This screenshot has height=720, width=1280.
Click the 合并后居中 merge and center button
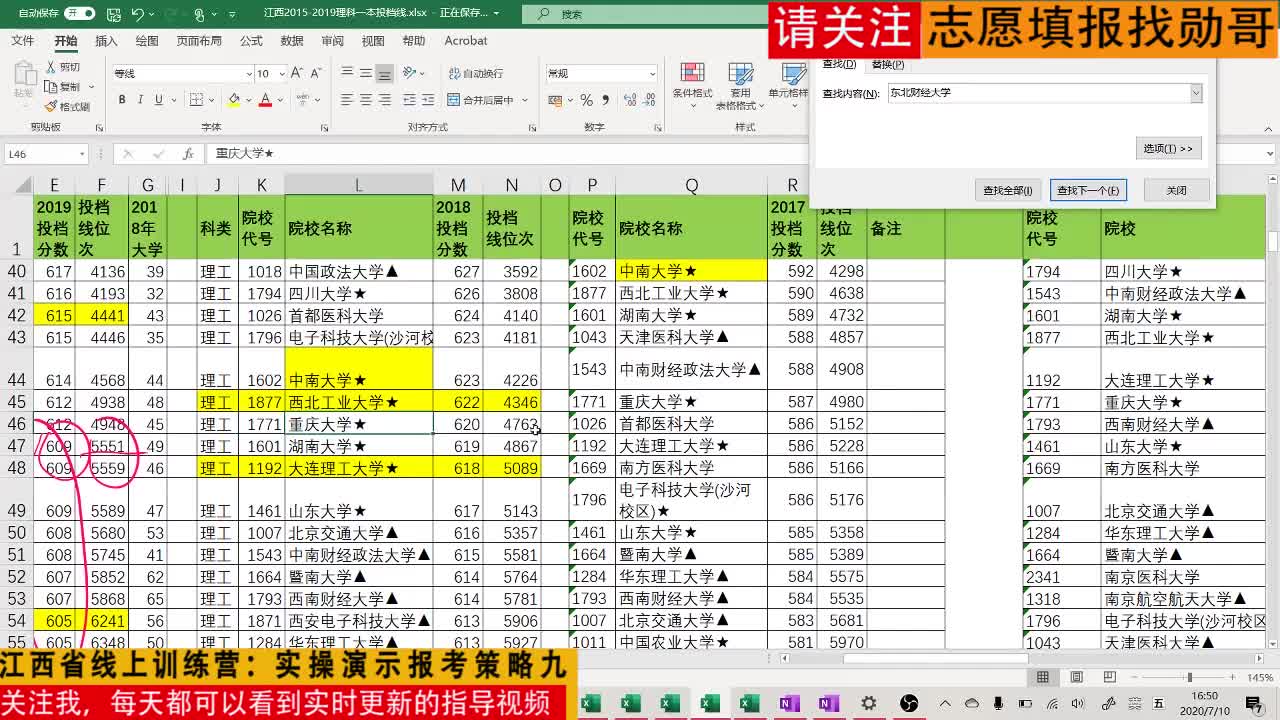click(x=480, y=100)
